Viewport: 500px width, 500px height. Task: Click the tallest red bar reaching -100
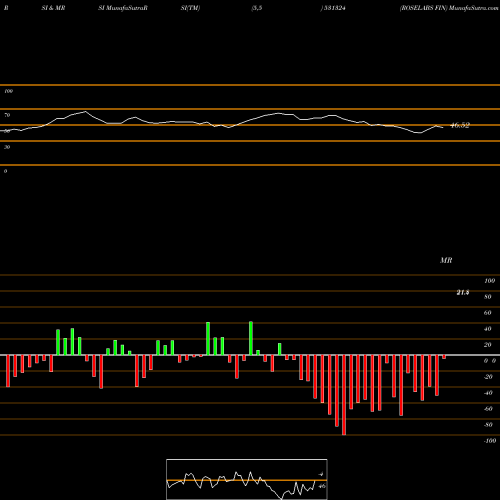point(344,395)
